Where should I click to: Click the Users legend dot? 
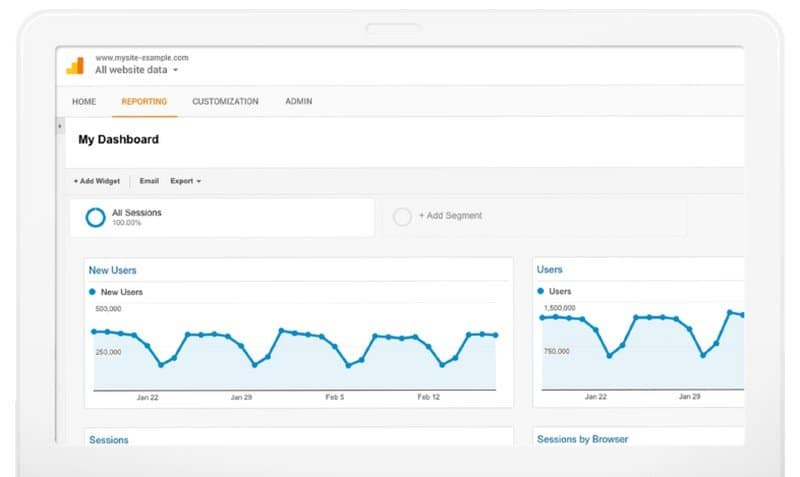(540, 291)
